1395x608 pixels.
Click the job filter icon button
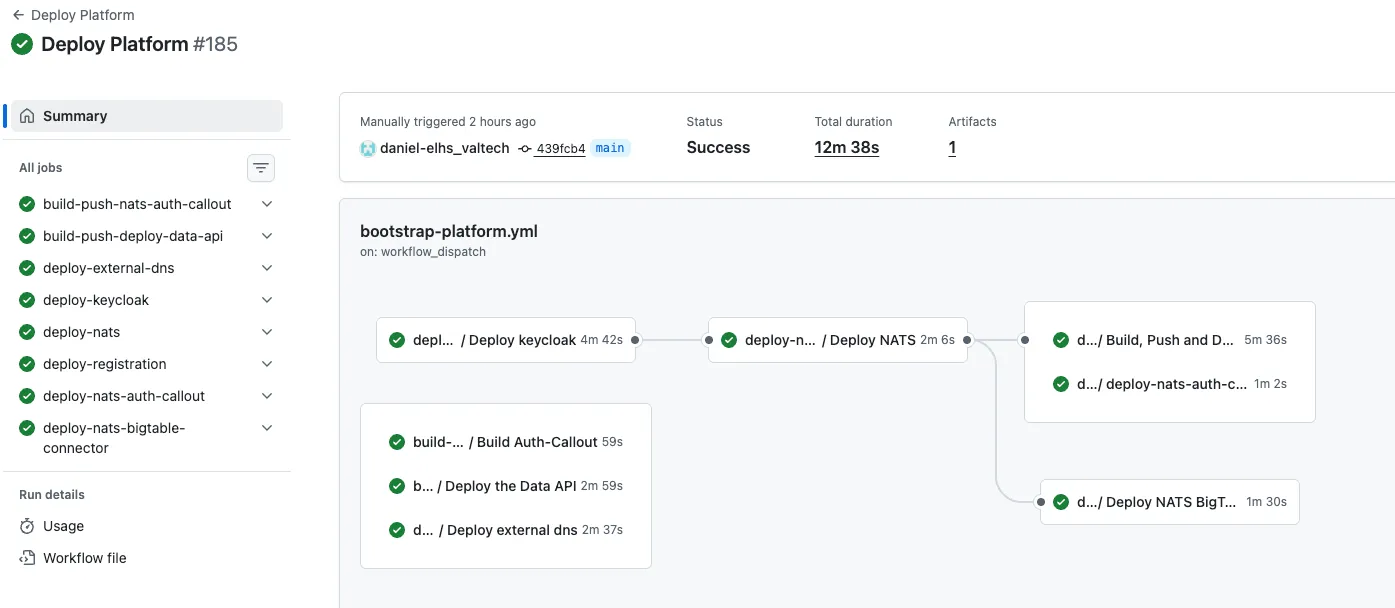(261, 168)
